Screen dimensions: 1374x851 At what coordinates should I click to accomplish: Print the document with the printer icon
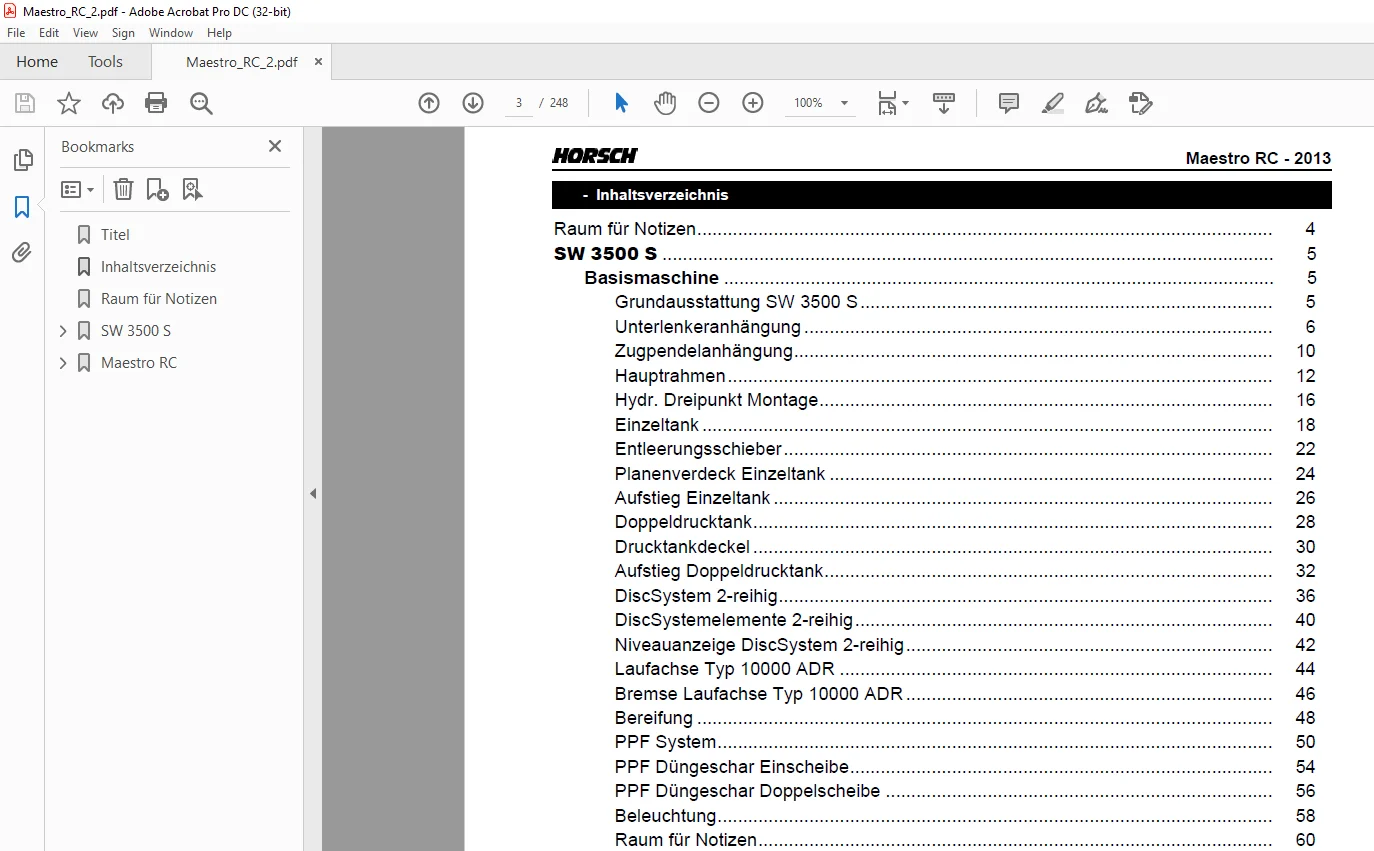[x=156, y=103]
